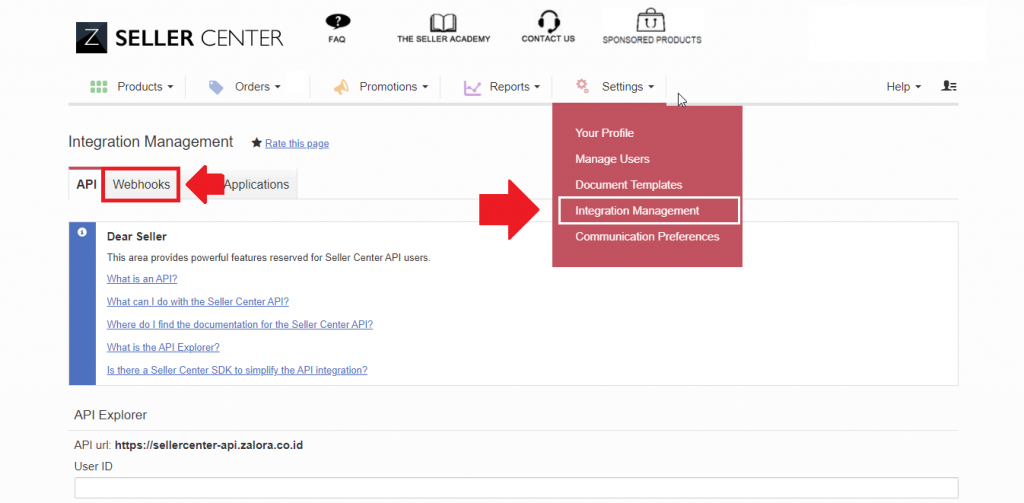Expand the Orders dropdown menu
The height and width of the screenshot is (503, 1024).
257,87
